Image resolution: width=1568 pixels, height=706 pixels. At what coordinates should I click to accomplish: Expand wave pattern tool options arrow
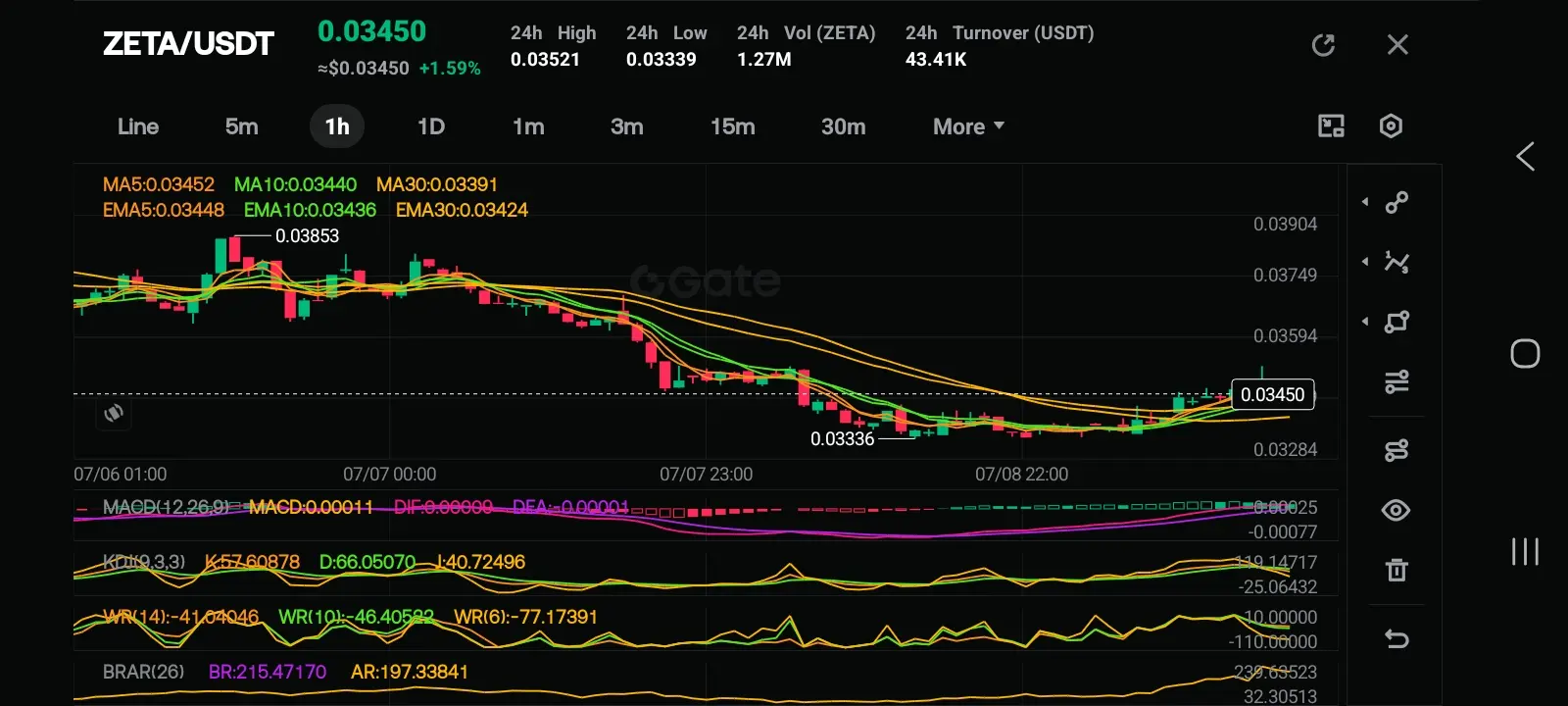[1365, 262]
